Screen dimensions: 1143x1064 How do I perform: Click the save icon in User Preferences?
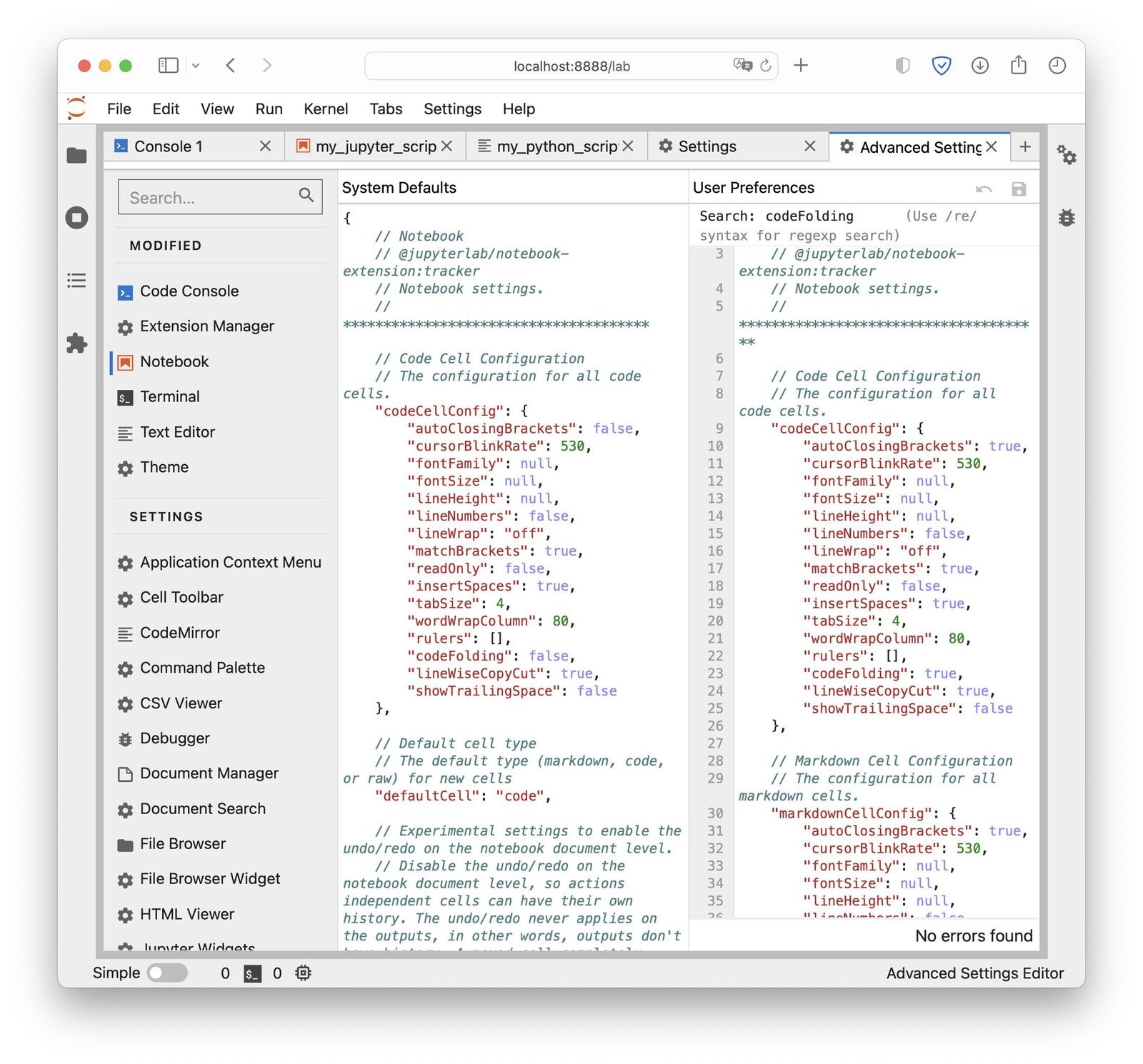1019,189
